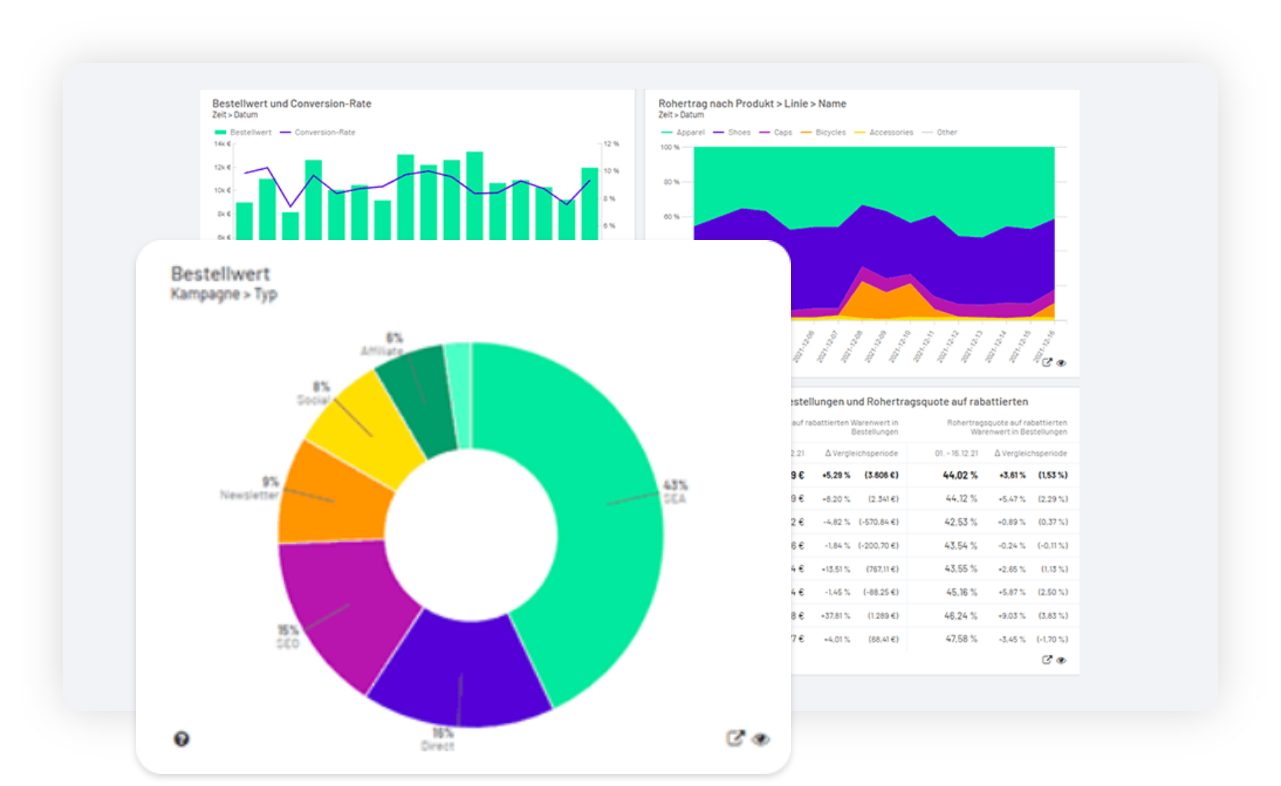Select the tallest green bar in the bar chart
This screenshot has height=786, width=1281.
[475, 196]
